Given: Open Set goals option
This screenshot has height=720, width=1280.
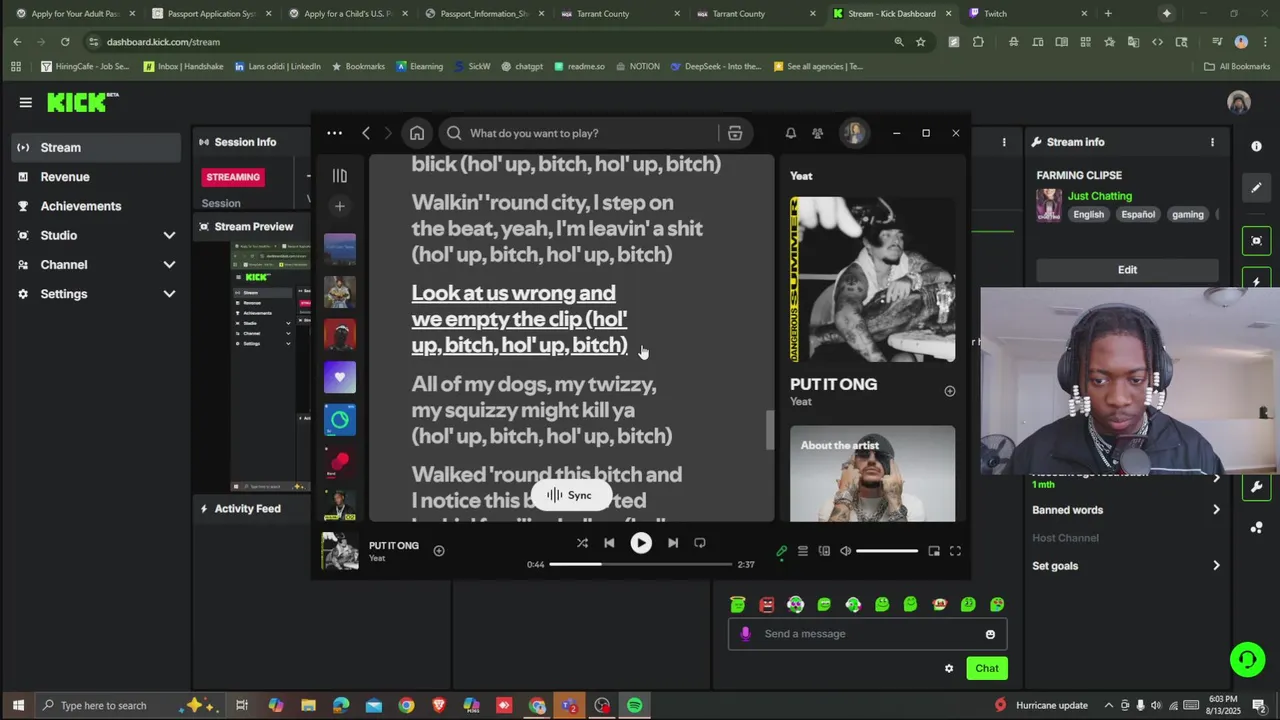Looking at the screenshot, I should coord(1126,566).
